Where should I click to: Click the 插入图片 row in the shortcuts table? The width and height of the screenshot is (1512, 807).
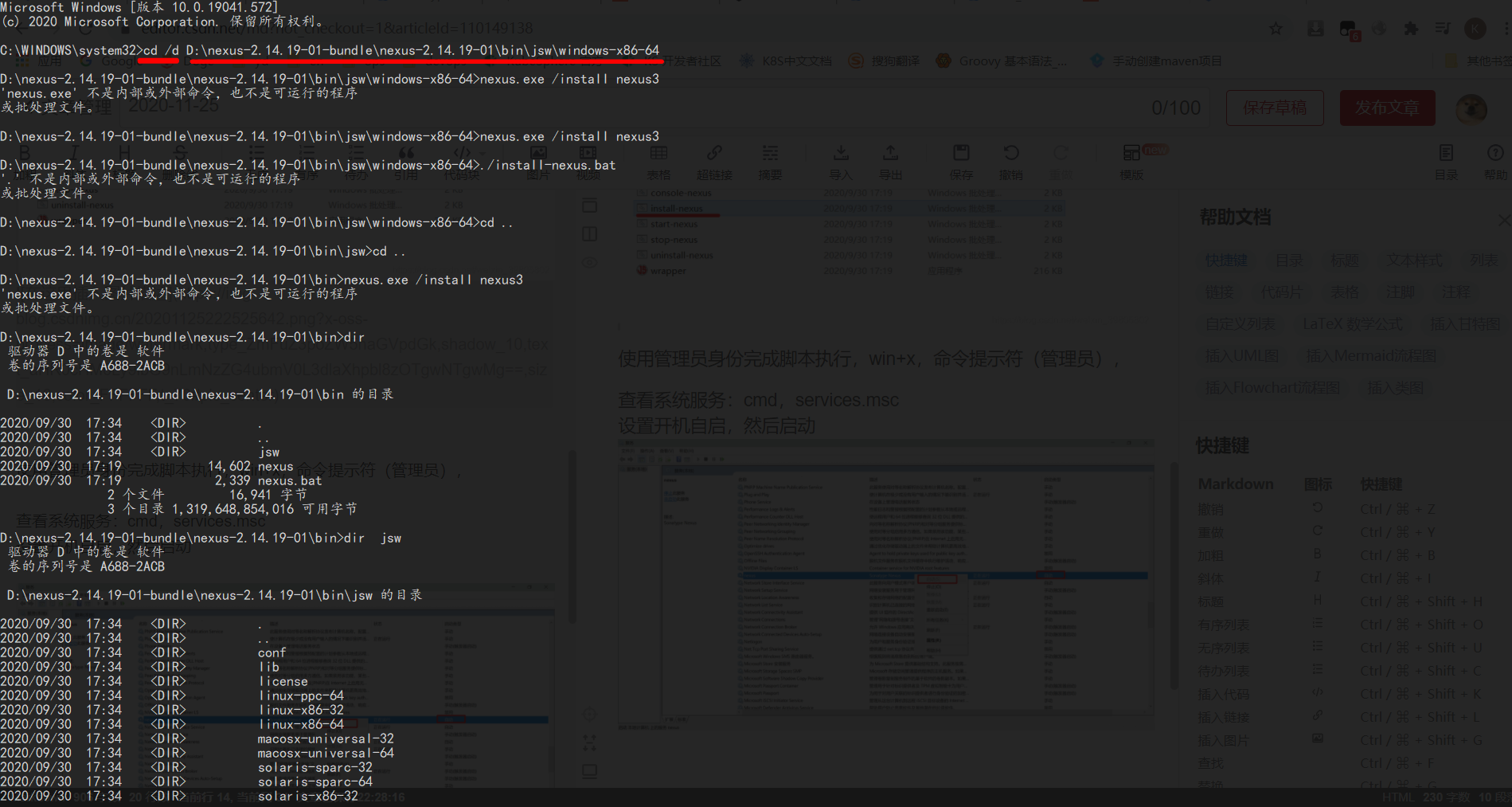coord(1341,740)
